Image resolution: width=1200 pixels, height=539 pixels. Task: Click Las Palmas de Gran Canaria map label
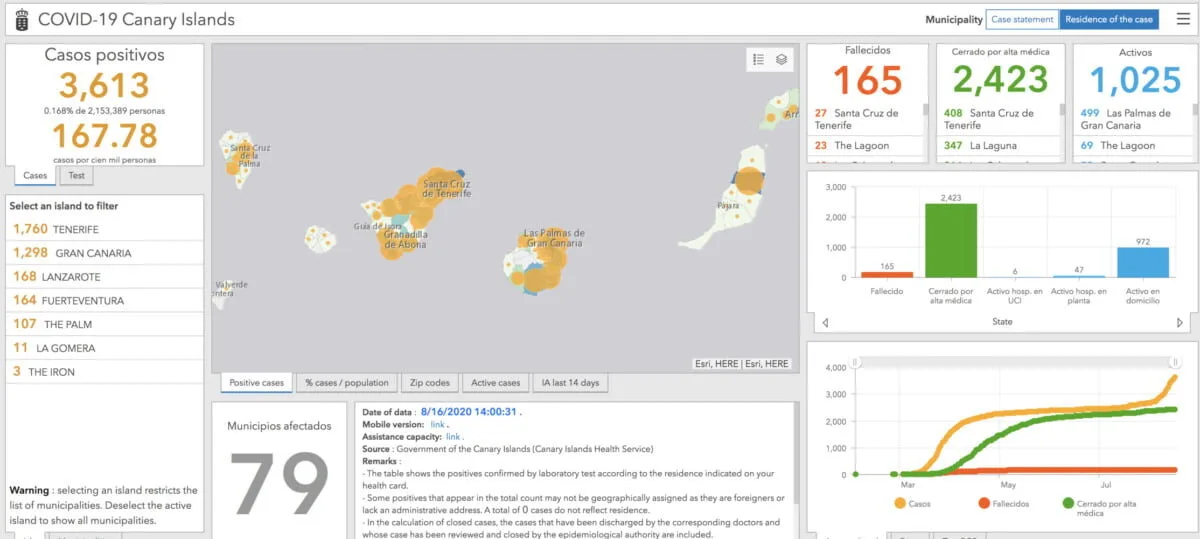[x=553, y=238]
